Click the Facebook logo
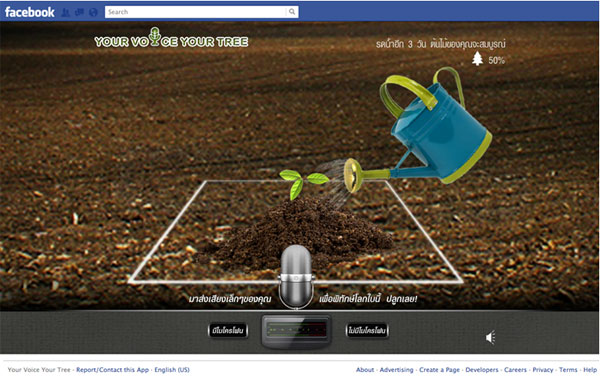 pos(29,12)
